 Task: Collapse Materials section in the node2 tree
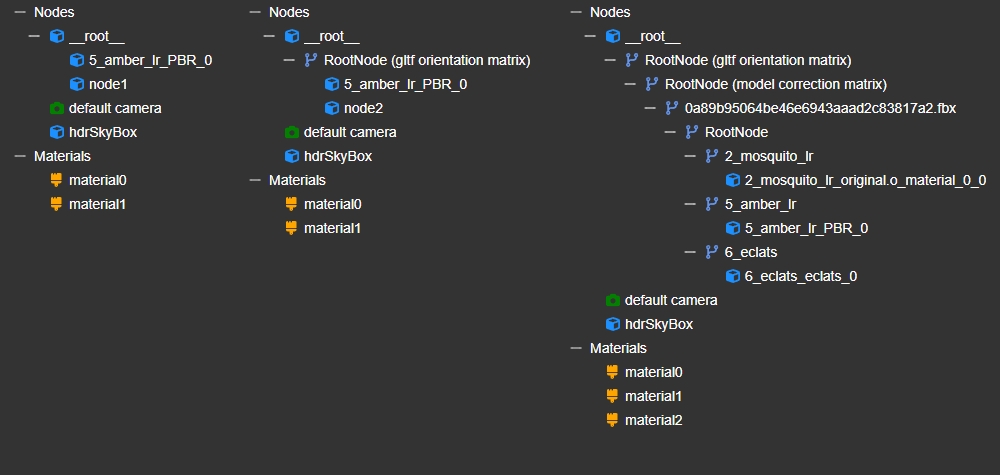[x=255, y=180]
